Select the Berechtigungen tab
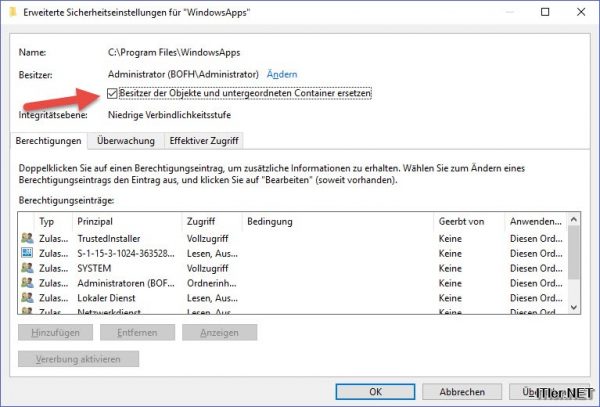 coord(49,142)
